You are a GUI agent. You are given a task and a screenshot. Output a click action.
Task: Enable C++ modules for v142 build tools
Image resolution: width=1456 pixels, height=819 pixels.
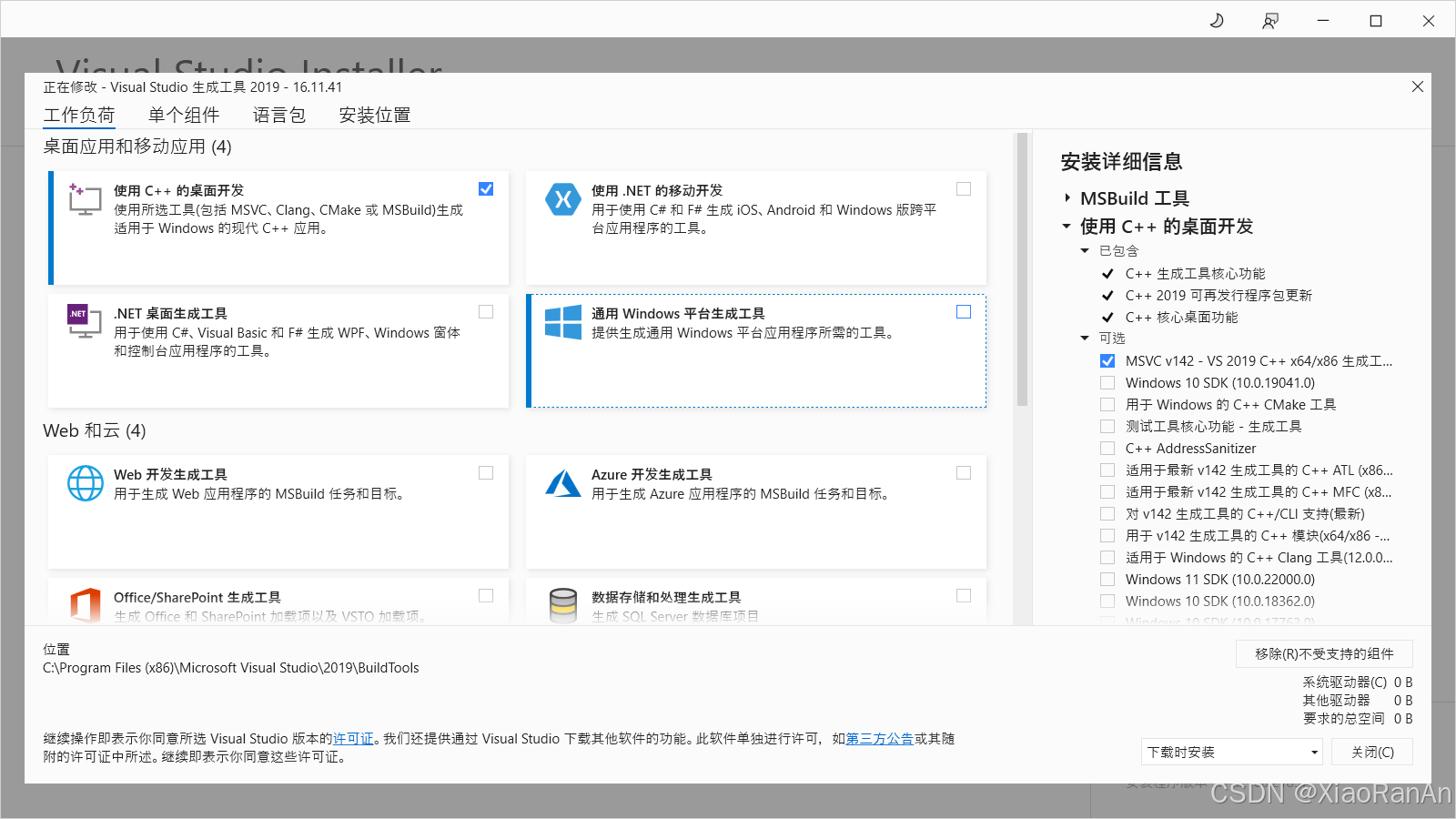(x=1107, y=536)
